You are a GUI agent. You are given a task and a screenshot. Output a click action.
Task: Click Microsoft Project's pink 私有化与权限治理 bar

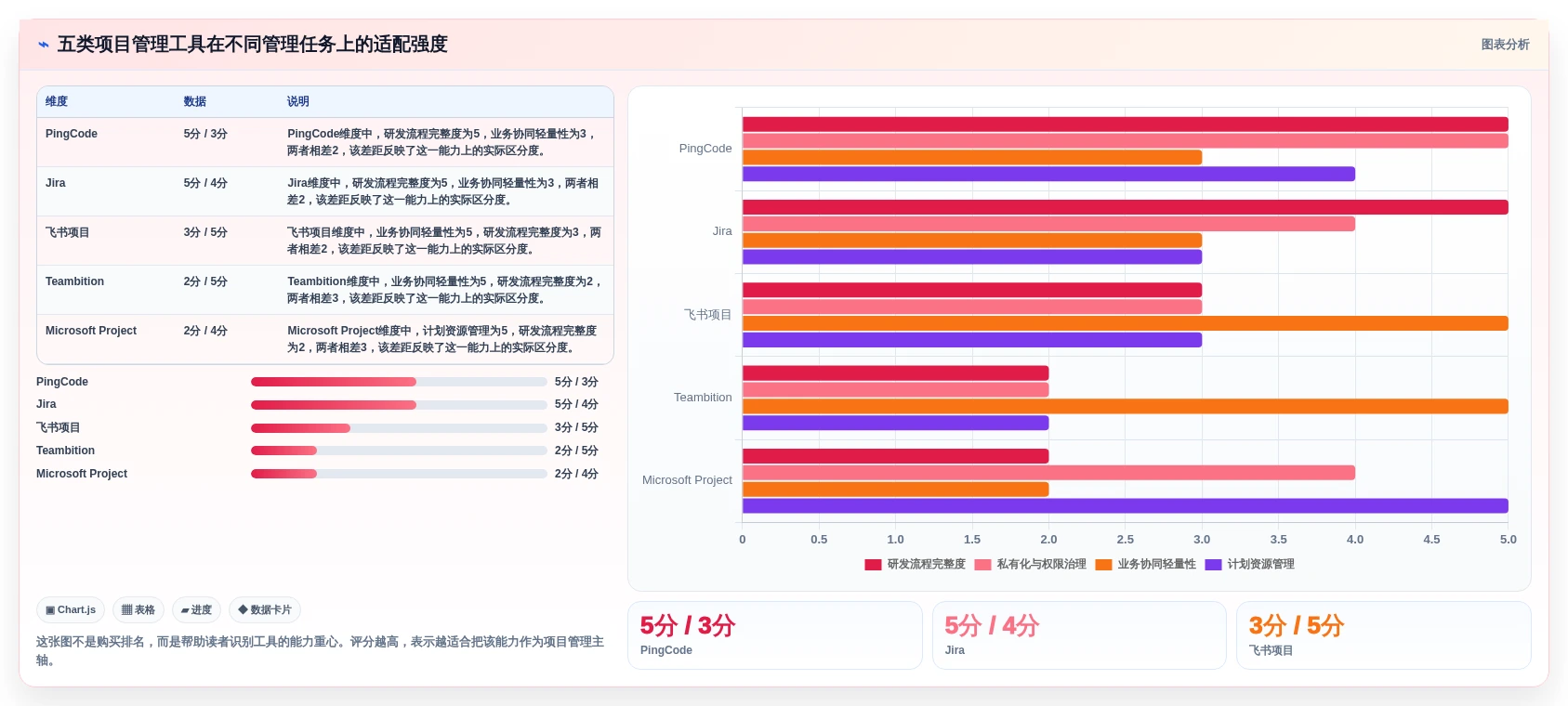coord(1048,473)
